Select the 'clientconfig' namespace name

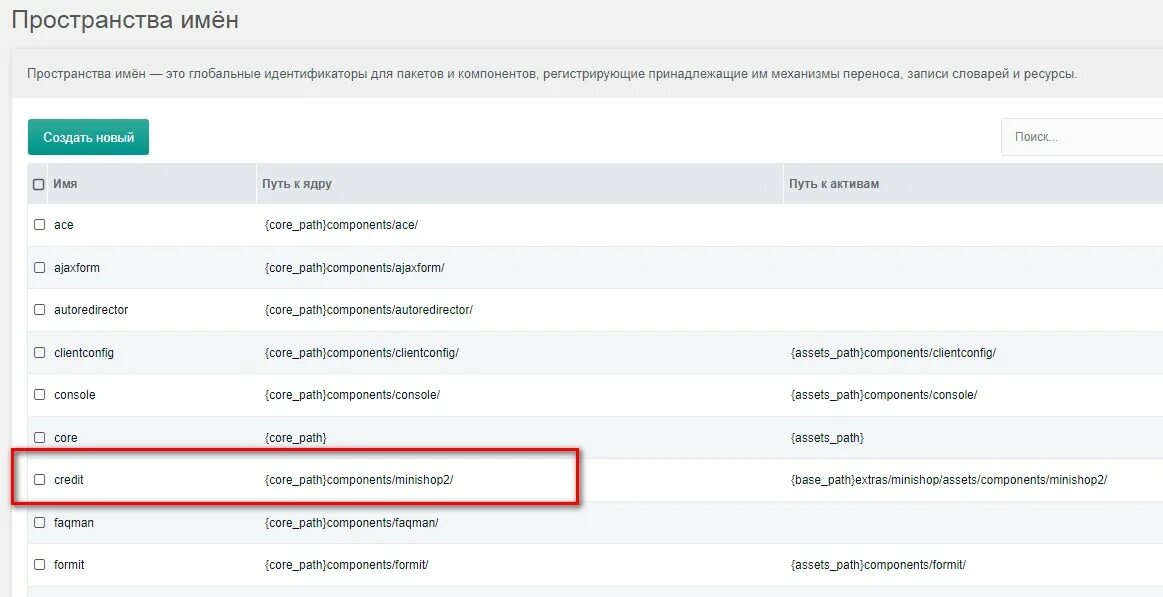pyautogui.click(x=84, y=353)
